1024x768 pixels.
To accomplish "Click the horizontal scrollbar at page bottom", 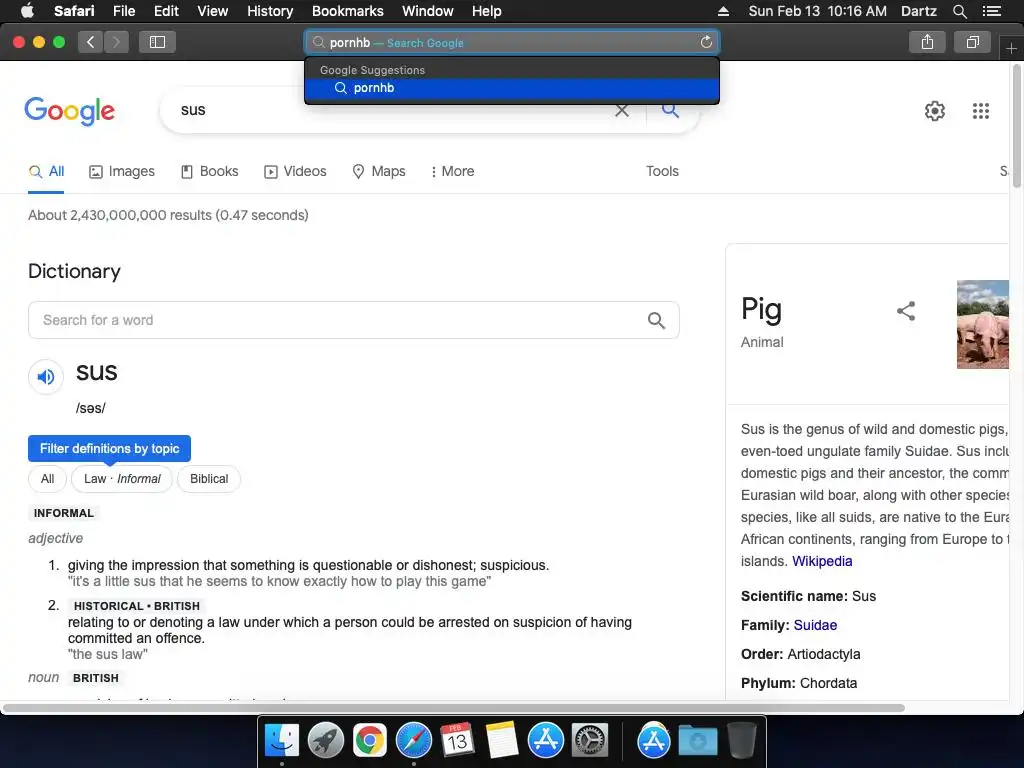I will pyautogui.click(x=454, y=708).
